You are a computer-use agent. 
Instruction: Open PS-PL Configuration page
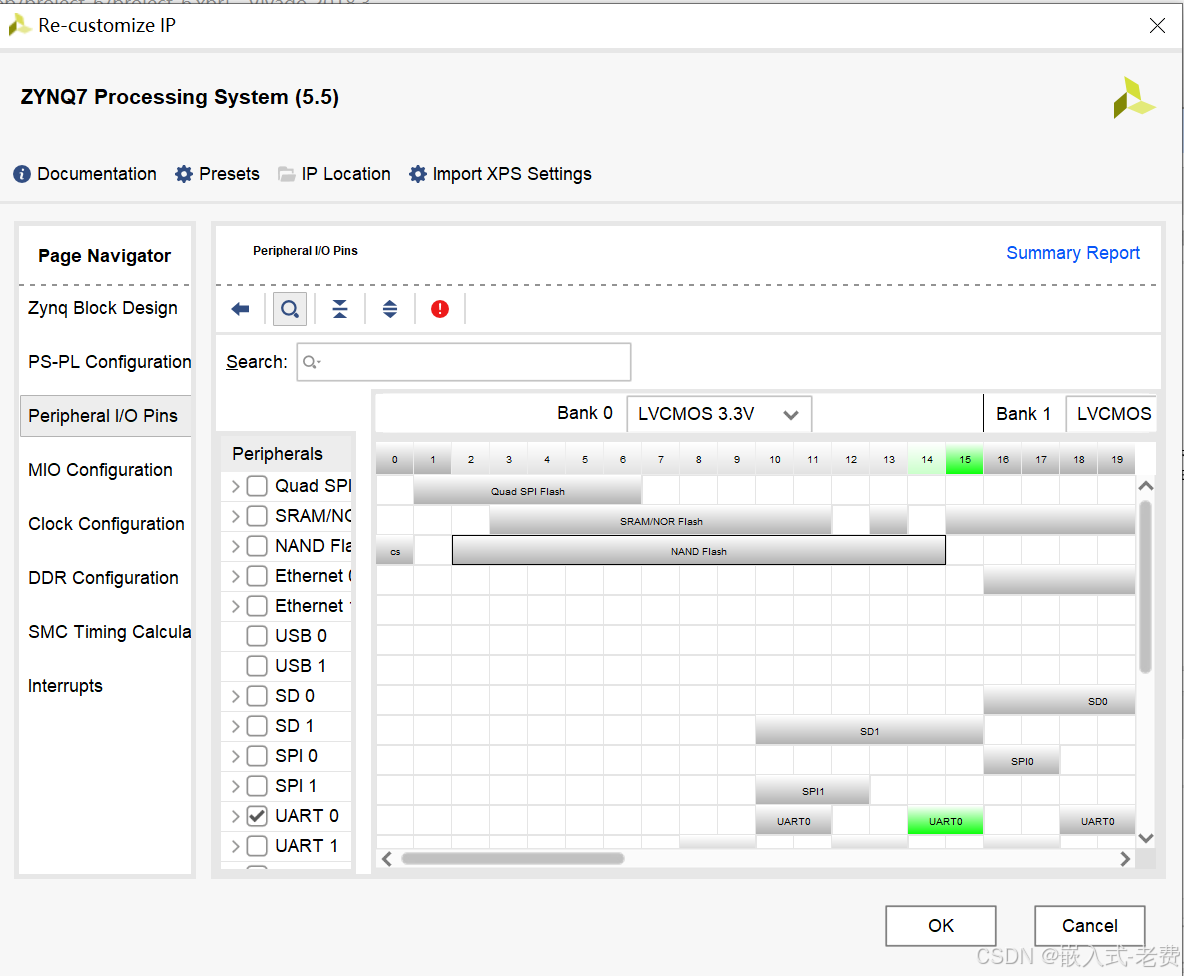click(x=109, y=362)
